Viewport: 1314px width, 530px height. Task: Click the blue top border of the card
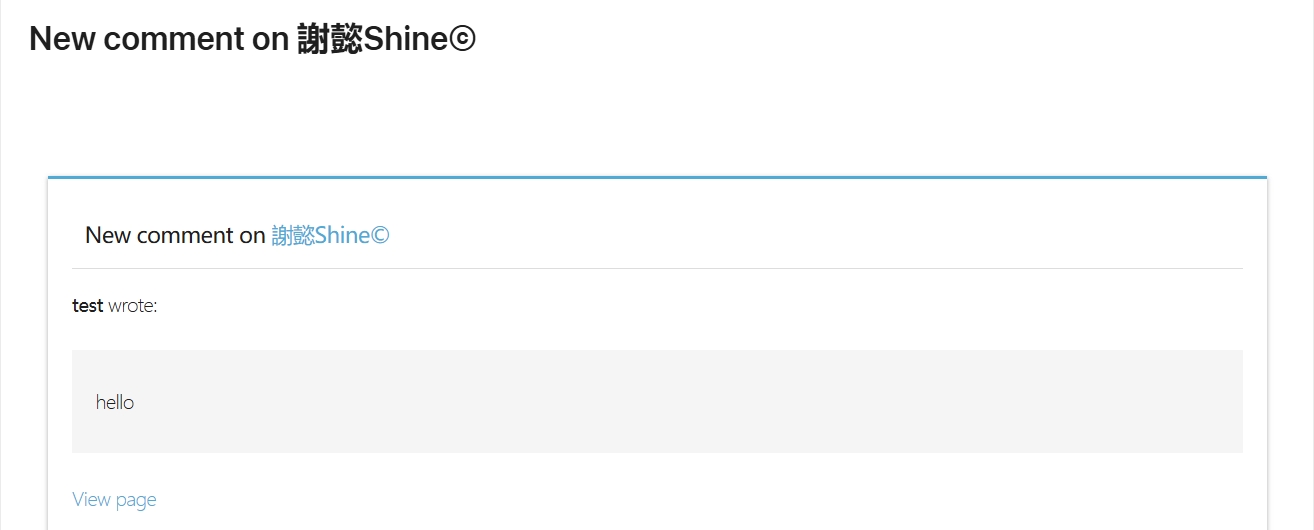click(657, 177)
